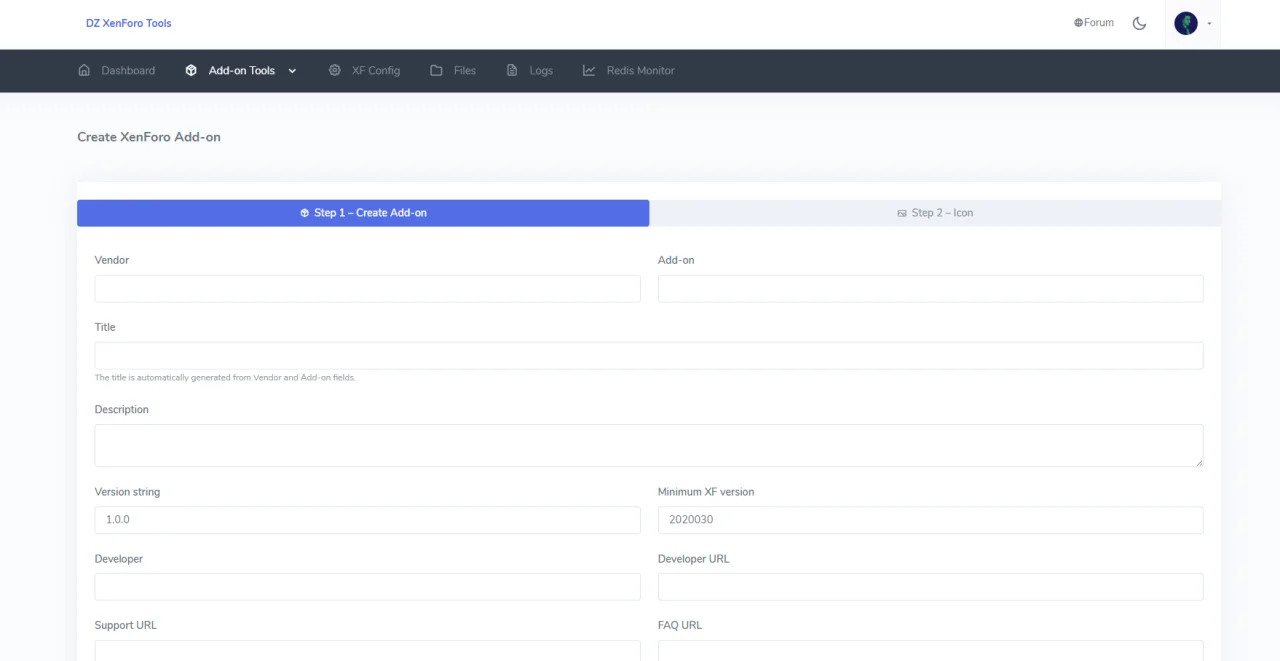Image resolution: width=1280 pixels, height=661 pixels.
Task: Select Step 1 – Create Add-on tab
Action: coord(363,213)
